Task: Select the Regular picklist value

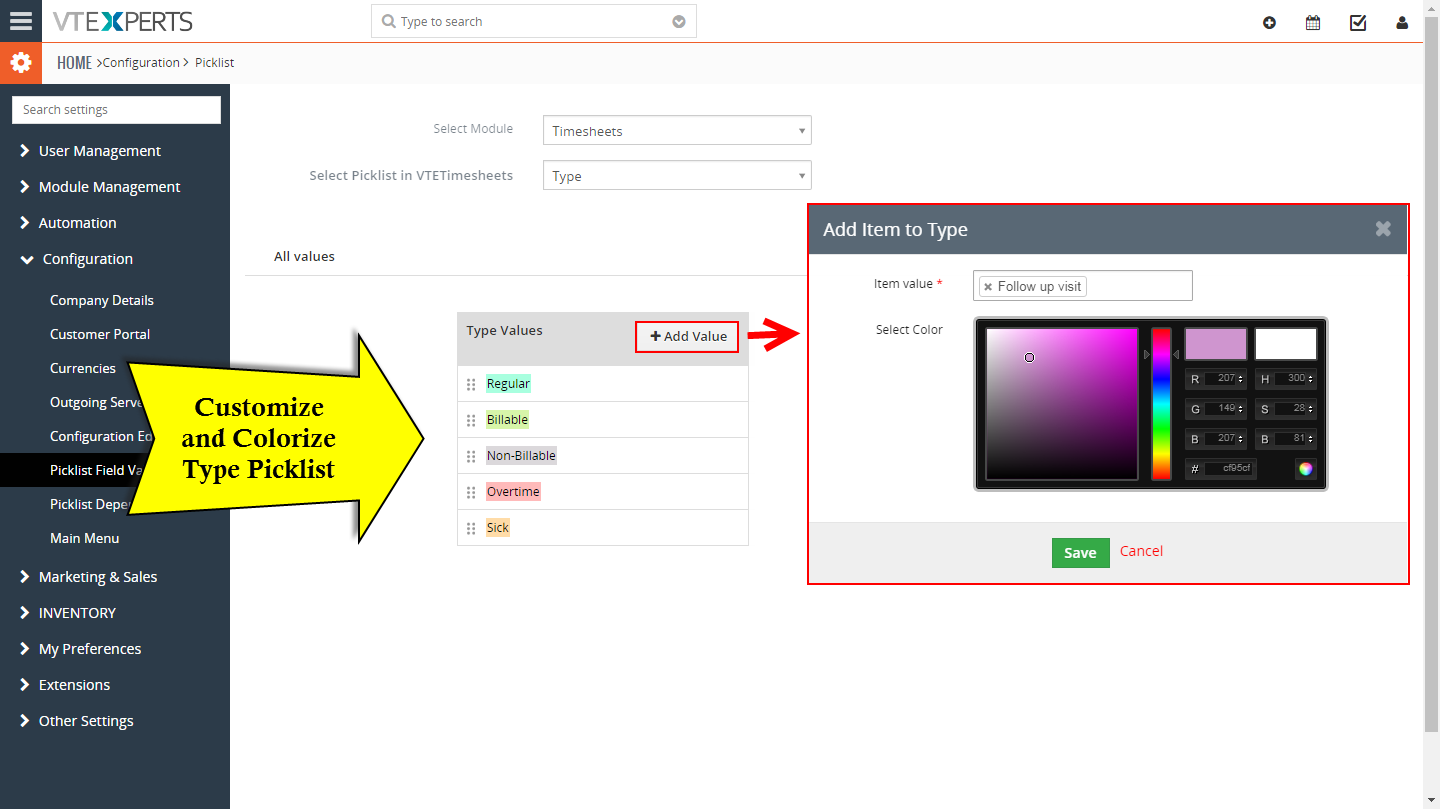Action: 508,384
